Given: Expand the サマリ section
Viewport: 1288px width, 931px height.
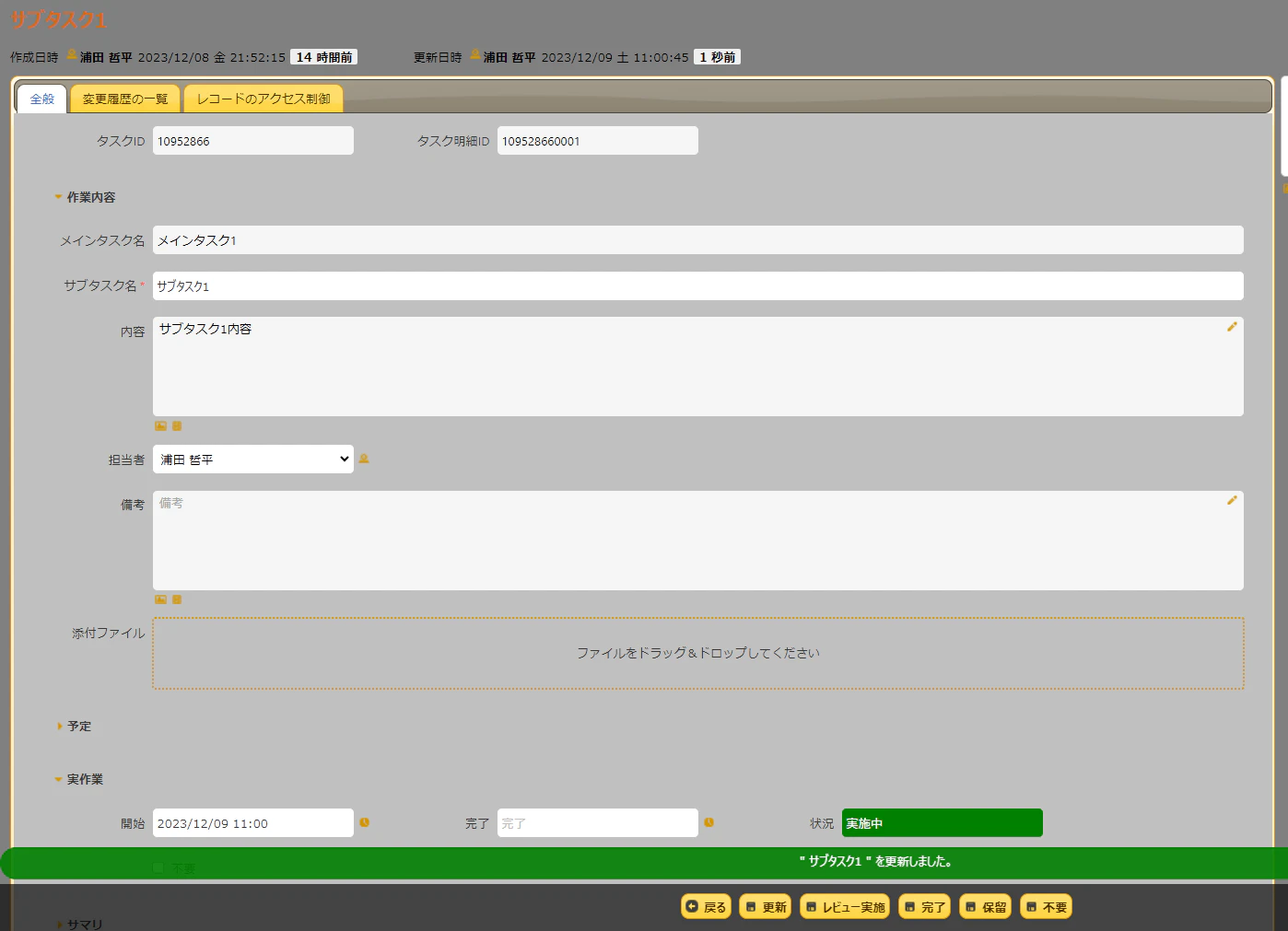Looking at the screenshot, I should (79, 924).
